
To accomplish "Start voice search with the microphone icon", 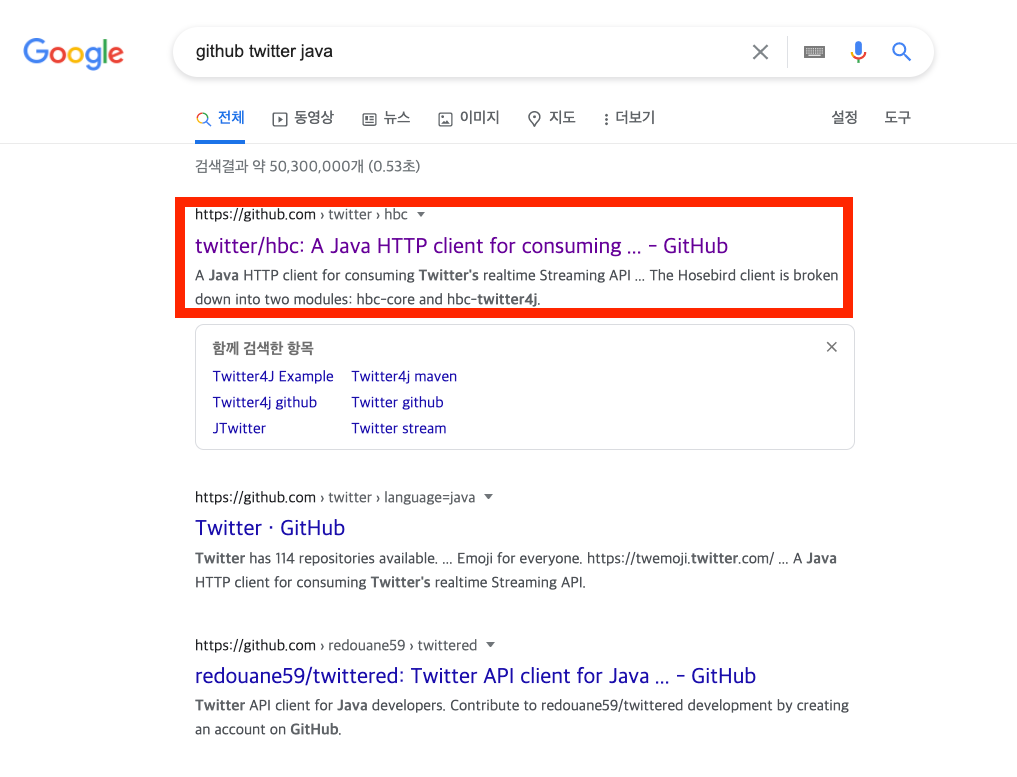I will (858, 52).
